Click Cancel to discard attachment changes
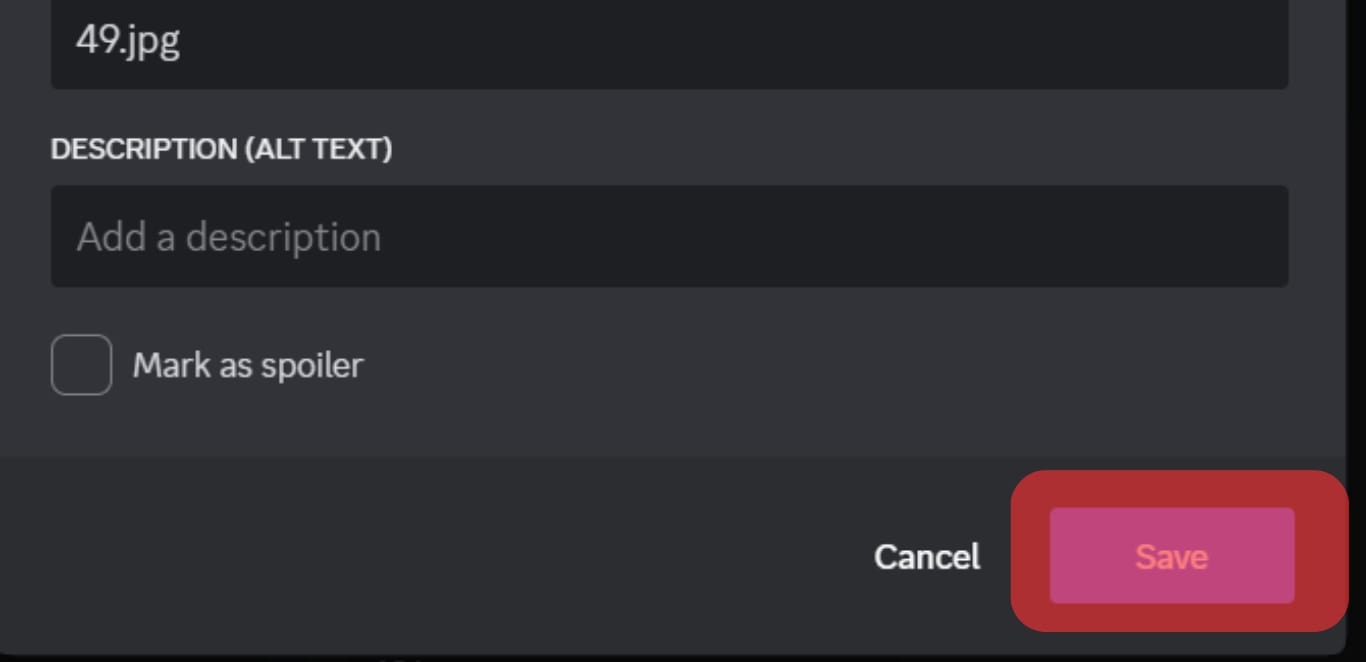Viewport: 1366px width, 662px height. point(927,556)
